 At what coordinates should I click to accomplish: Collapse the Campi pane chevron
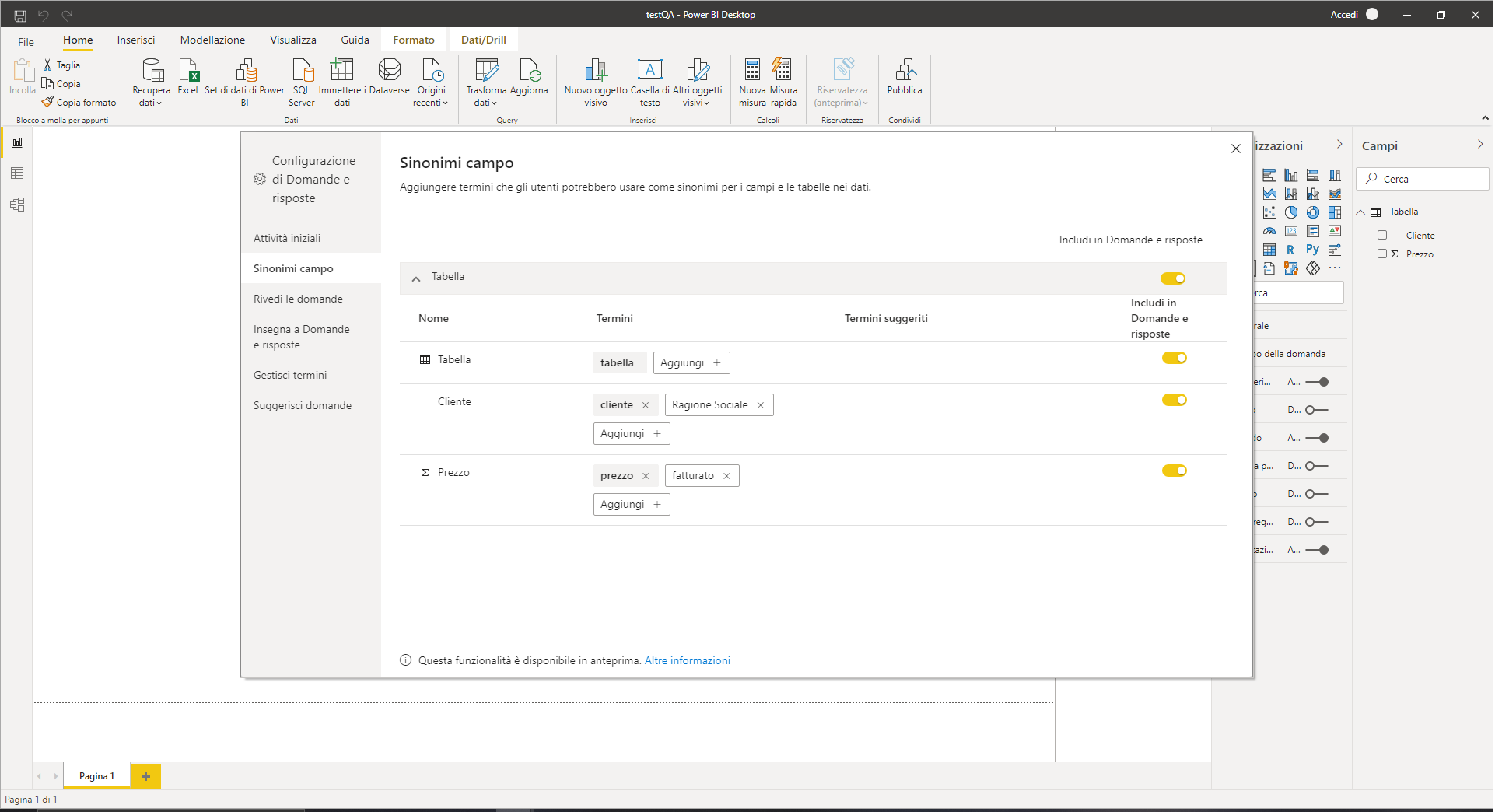tap(1480, 145)
